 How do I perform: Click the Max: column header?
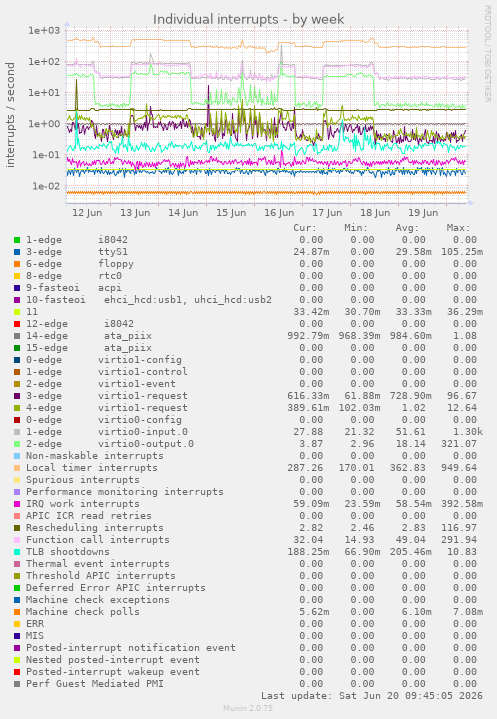click(458, 228)
